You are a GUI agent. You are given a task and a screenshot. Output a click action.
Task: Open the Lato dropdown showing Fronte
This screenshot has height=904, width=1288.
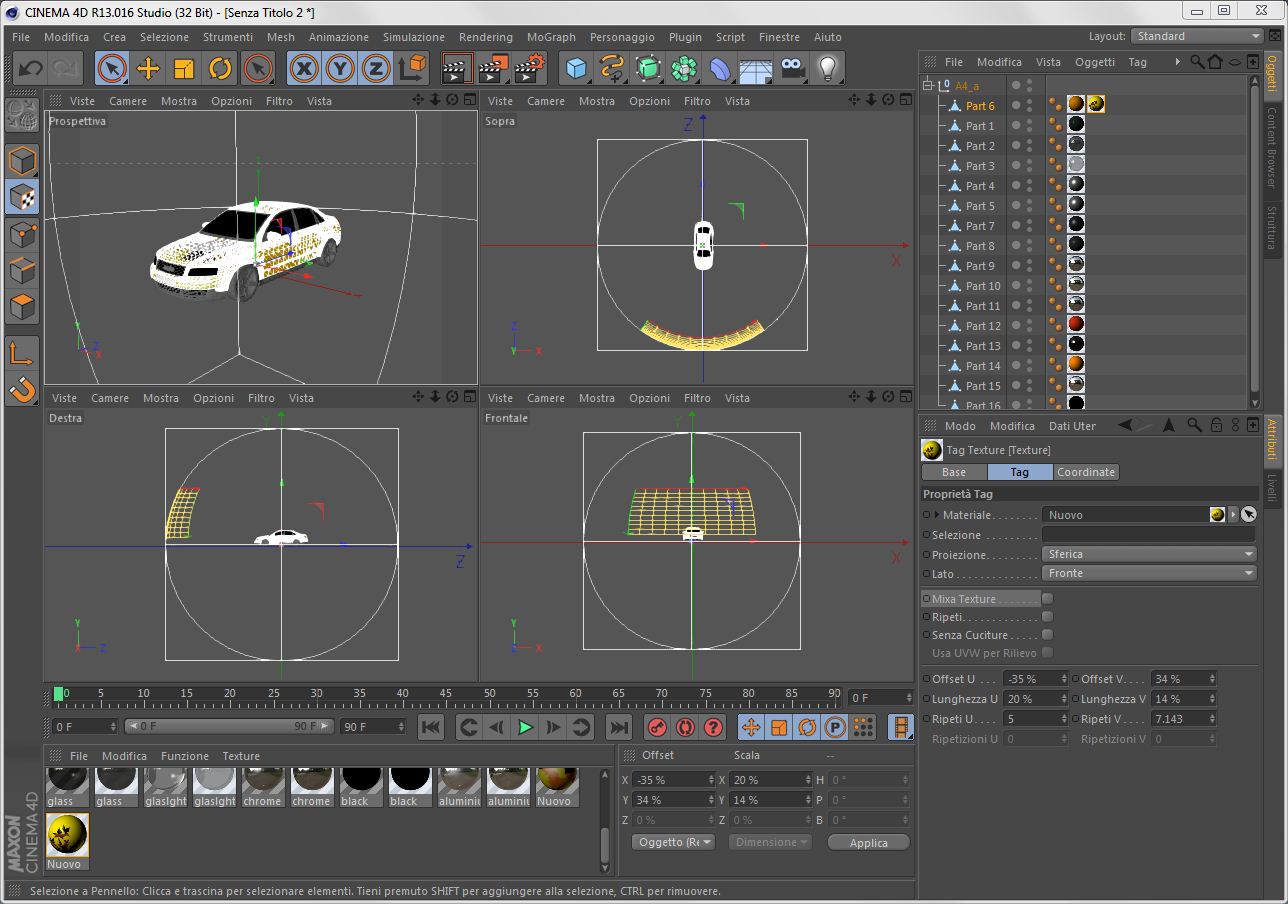tap(1148, 573)
